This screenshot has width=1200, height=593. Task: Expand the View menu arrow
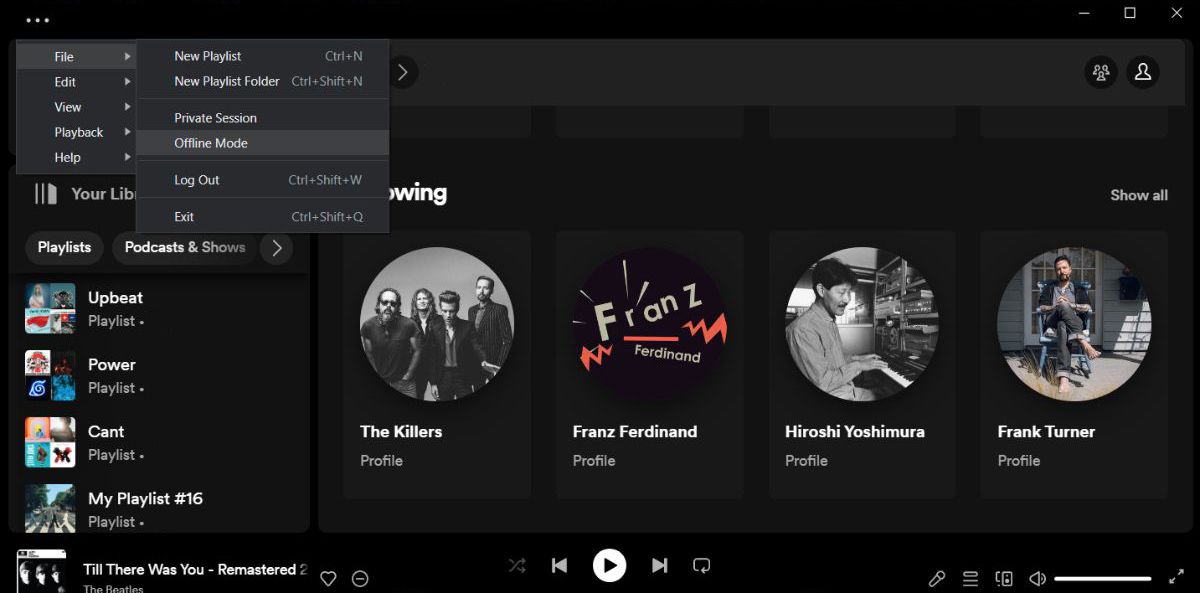pyautogui.click(x=128, y=107)
